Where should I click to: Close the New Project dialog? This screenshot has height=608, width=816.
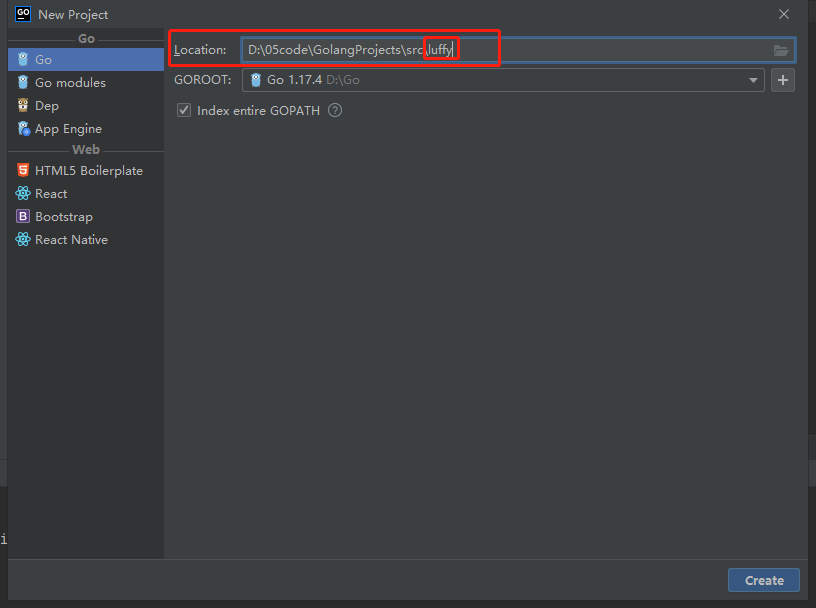coord(784,14)
